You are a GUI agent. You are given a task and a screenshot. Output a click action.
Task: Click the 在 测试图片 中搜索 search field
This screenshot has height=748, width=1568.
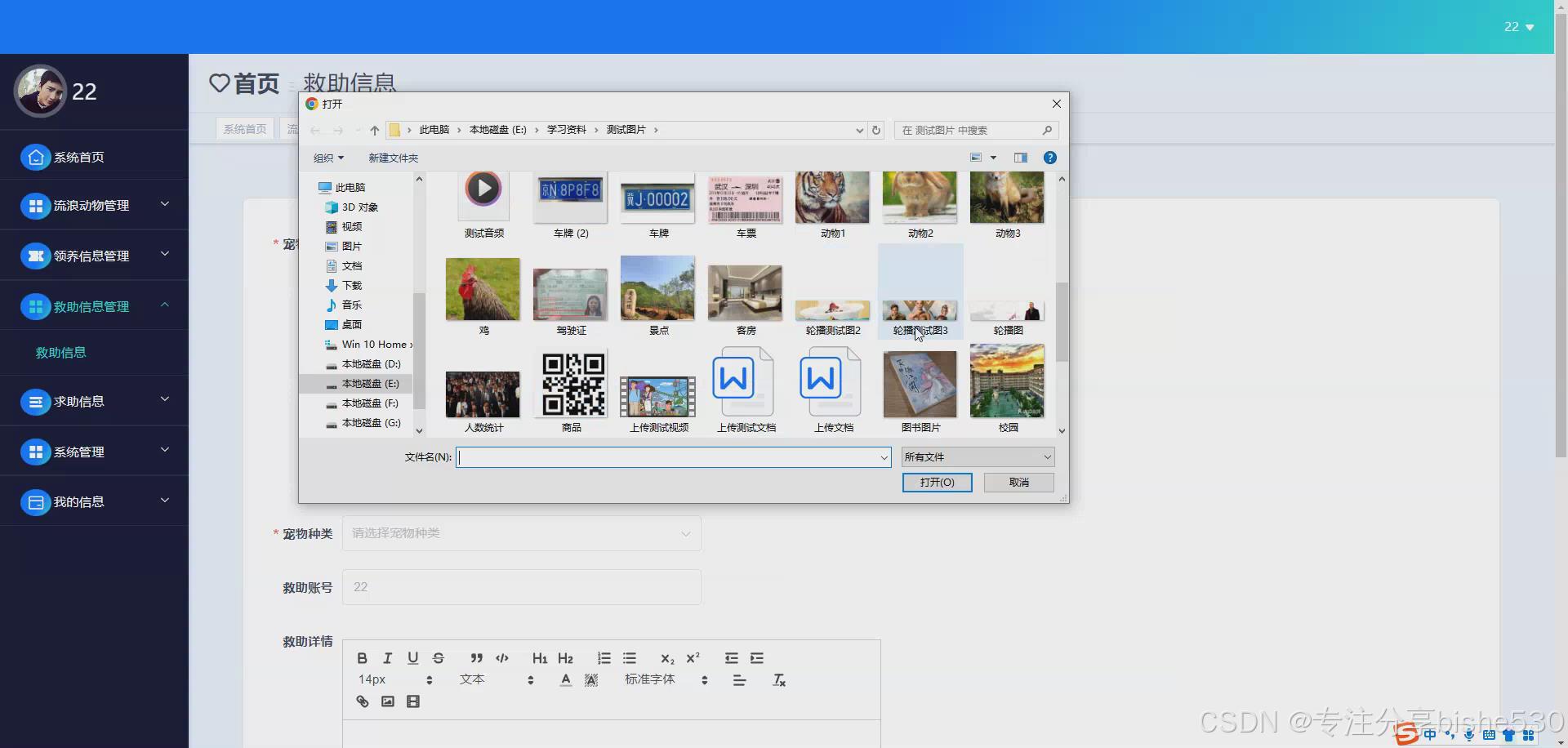coord(976,130)
